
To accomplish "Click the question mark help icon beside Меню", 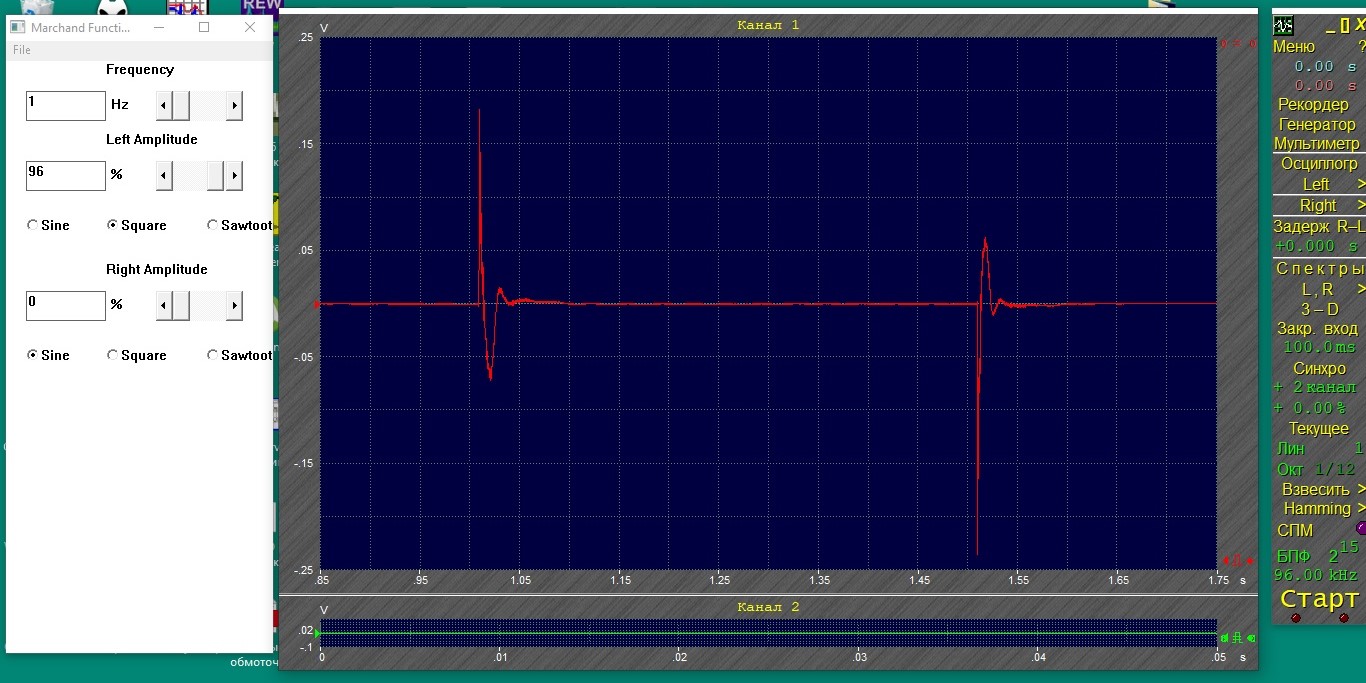I will coord(1361,46).
